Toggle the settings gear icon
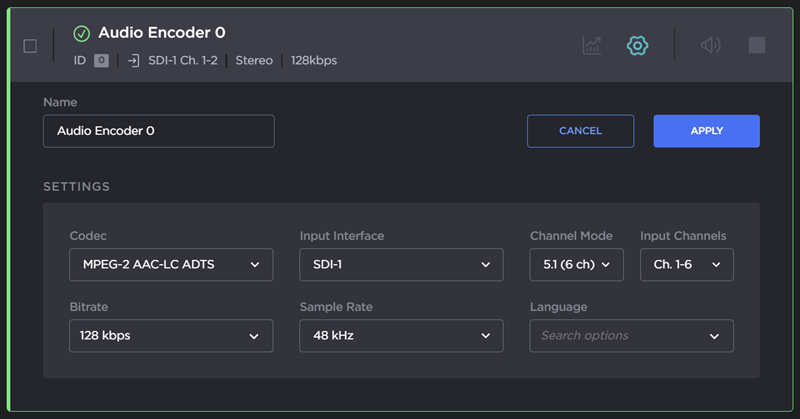The image size is (800, 419). pyautogui.click(x=638, y=46)
